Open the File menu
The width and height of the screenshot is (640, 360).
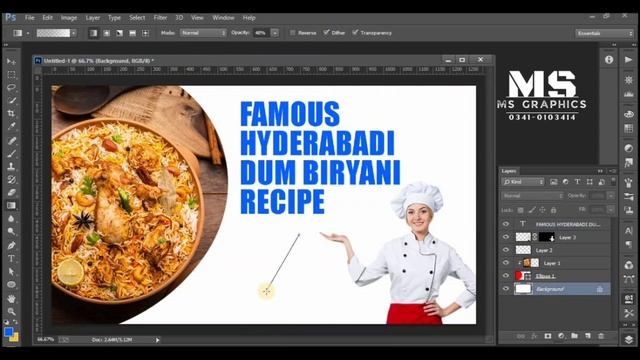[29, 18]
